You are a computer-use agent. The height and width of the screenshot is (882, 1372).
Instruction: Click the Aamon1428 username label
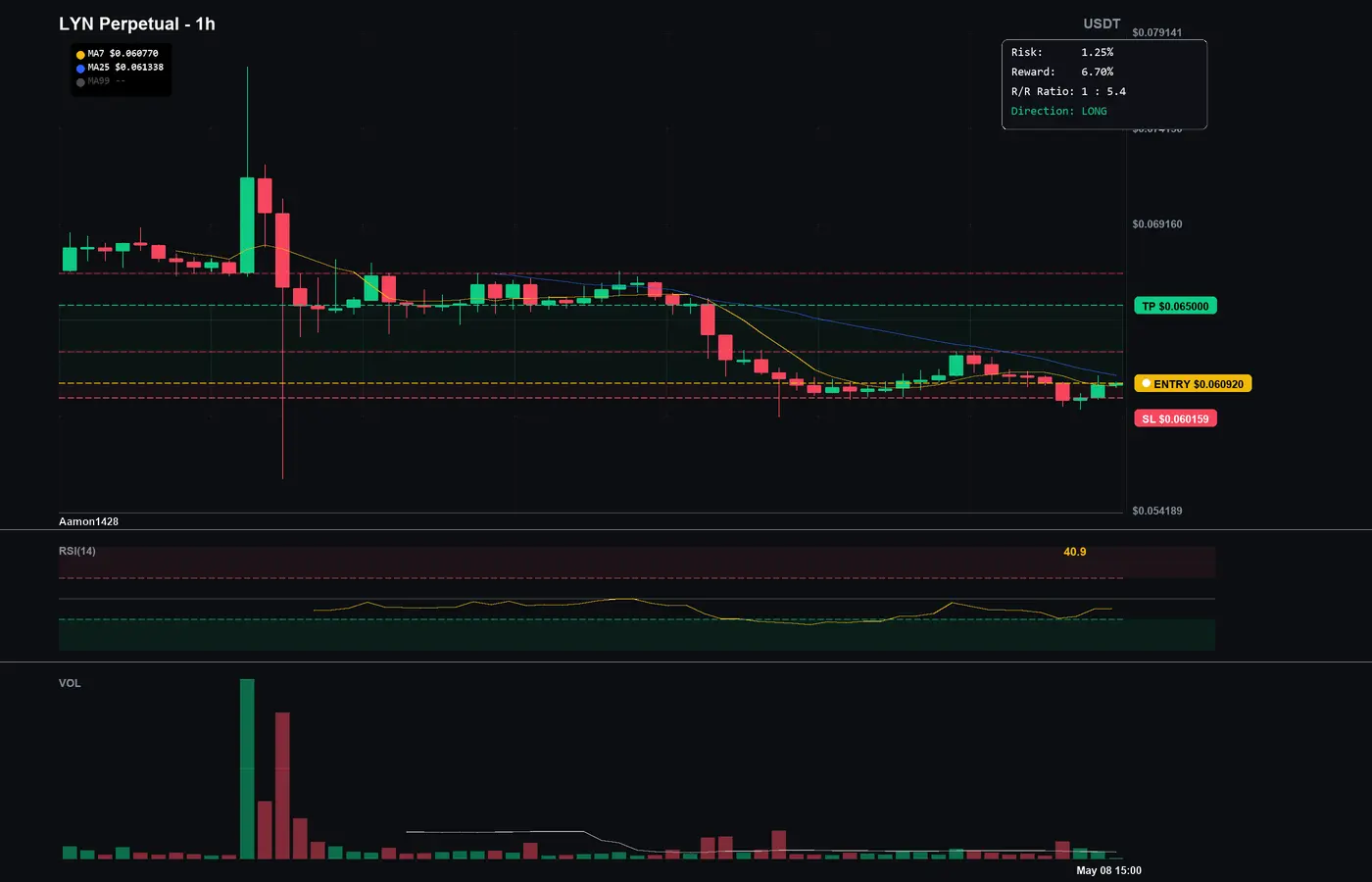88,521
